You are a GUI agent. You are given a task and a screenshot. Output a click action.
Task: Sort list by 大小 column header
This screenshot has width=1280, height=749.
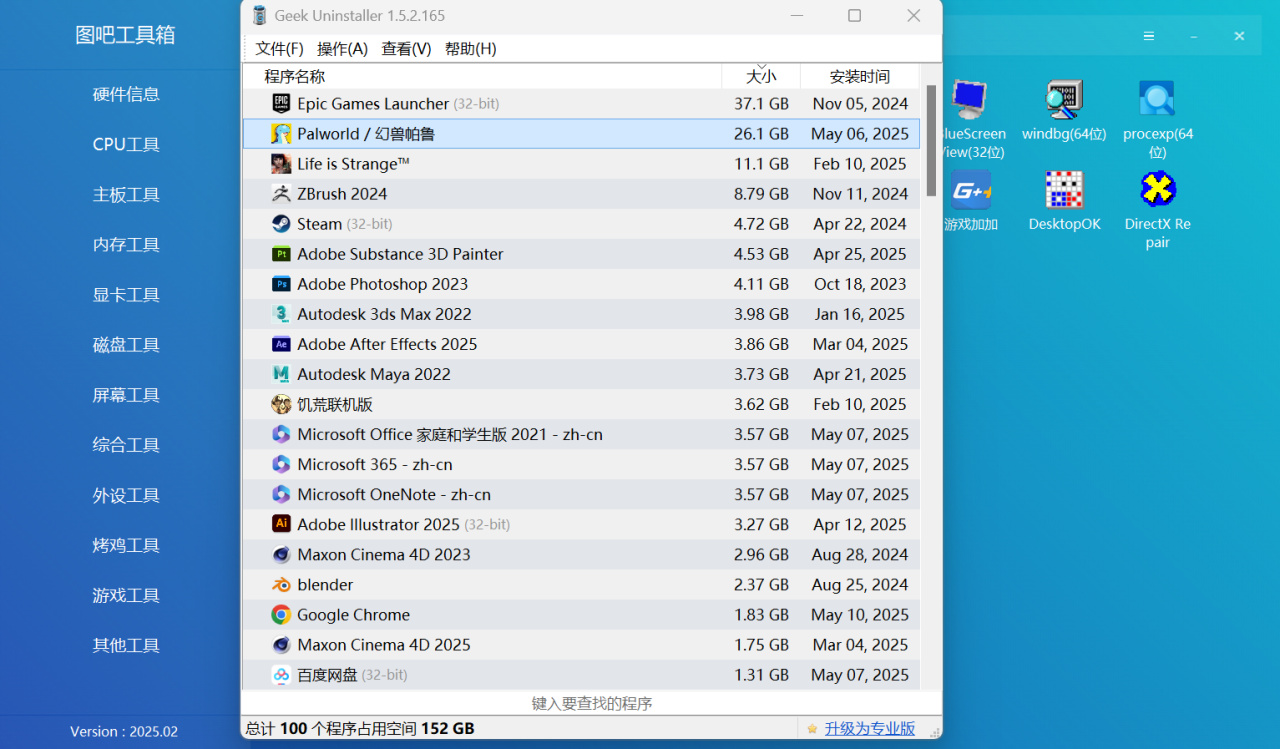coord(761,76)
